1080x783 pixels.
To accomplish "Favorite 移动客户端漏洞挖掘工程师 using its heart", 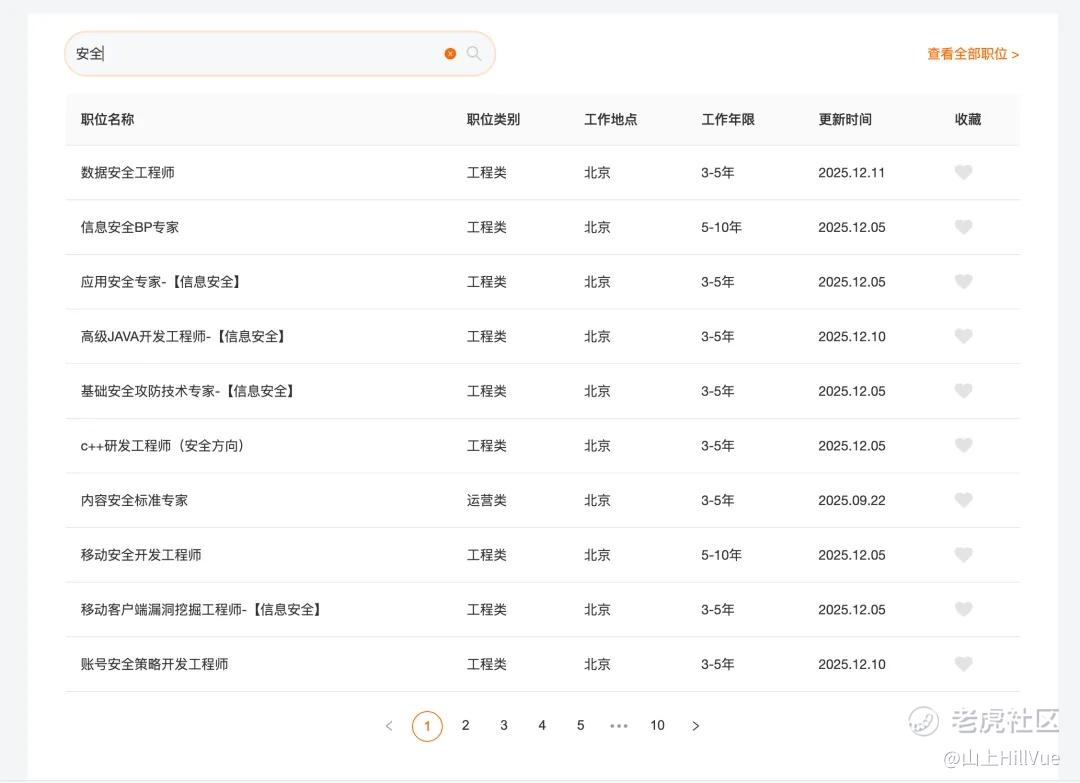I will [x=964, y=609].
